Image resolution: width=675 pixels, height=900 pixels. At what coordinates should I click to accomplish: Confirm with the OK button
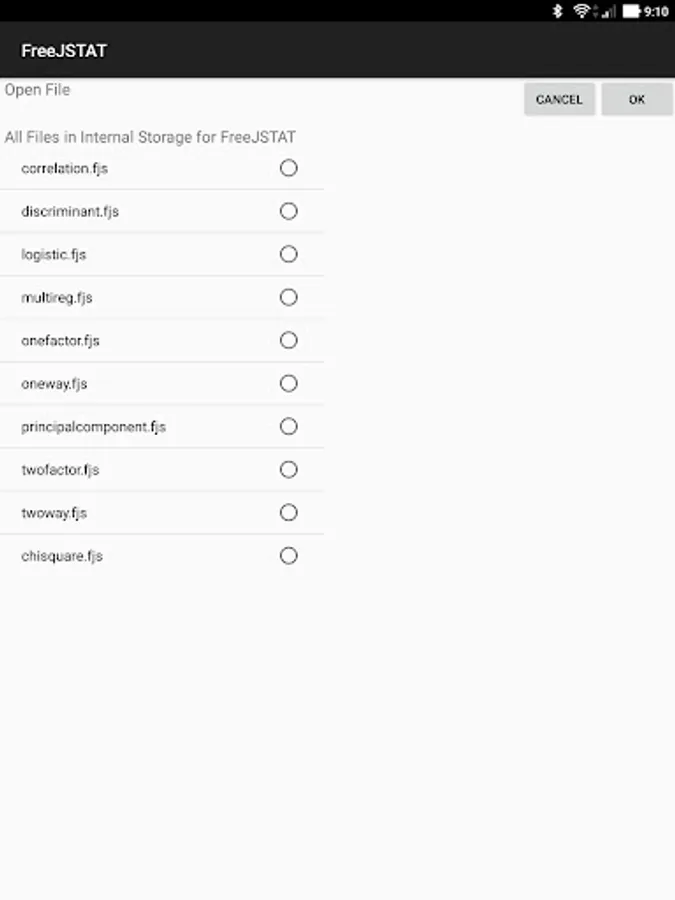(x=637, y=99)
